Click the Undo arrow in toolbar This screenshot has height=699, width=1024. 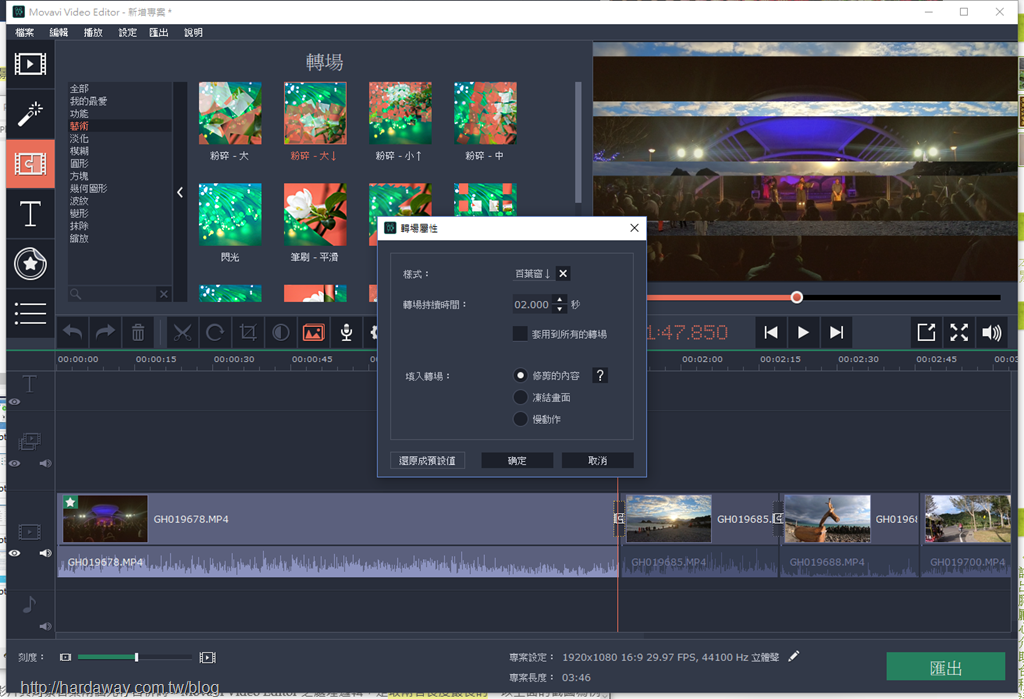72,333
